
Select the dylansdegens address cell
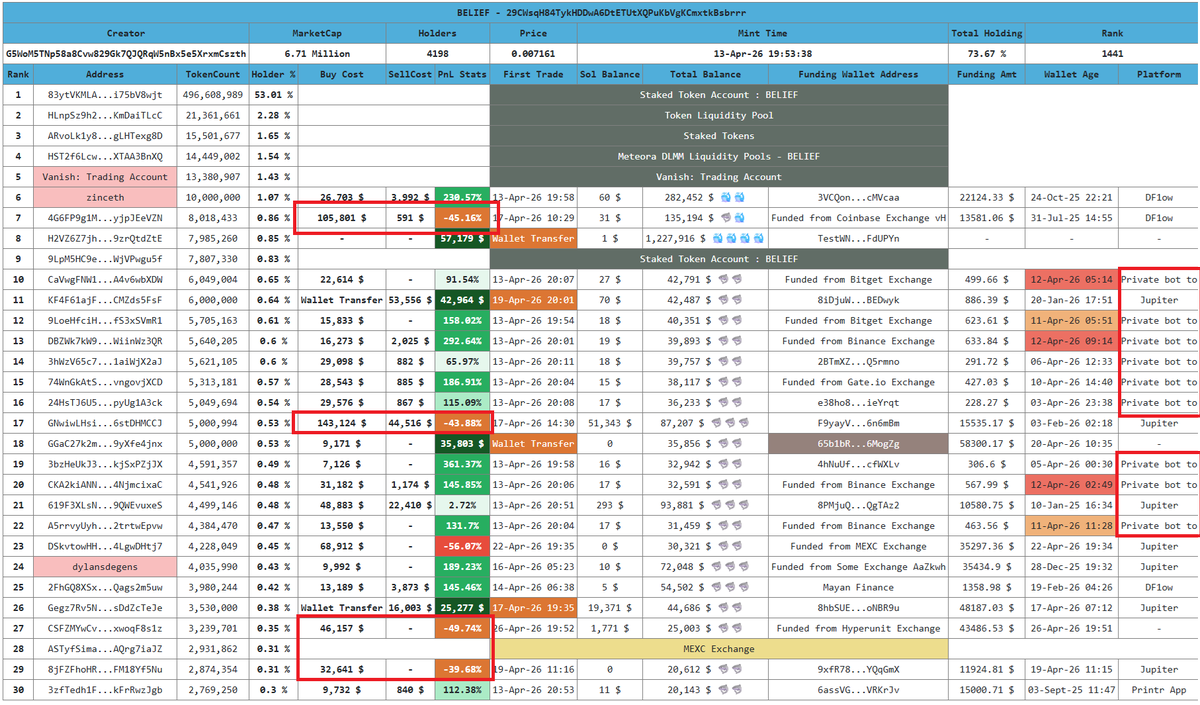105,566
